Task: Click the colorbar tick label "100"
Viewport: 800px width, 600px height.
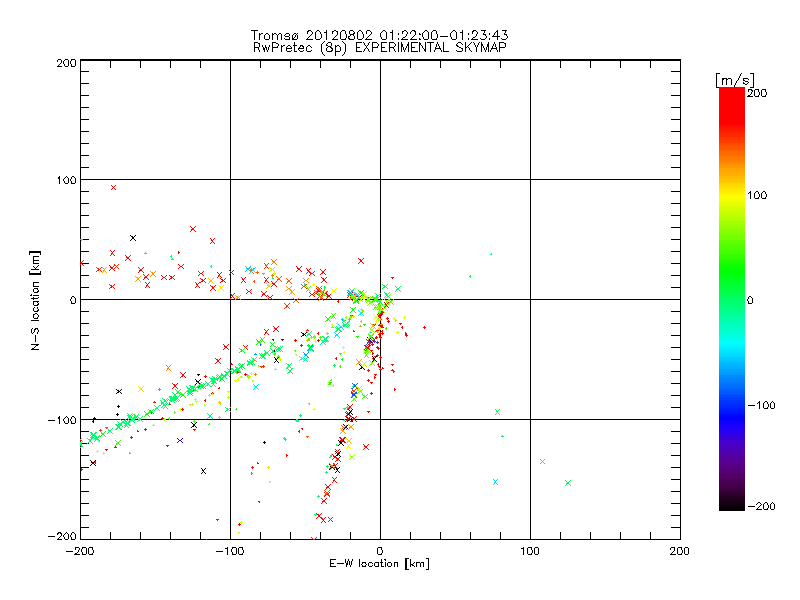Action: (757, 195)
